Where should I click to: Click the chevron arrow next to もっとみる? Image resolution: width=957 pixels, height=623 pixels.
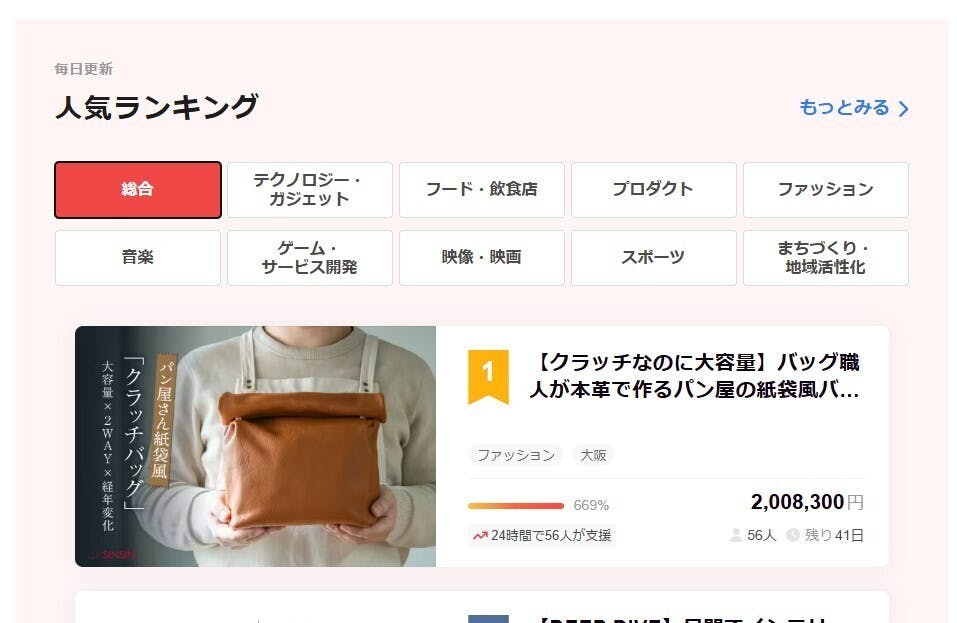click(x=903, y=109)
